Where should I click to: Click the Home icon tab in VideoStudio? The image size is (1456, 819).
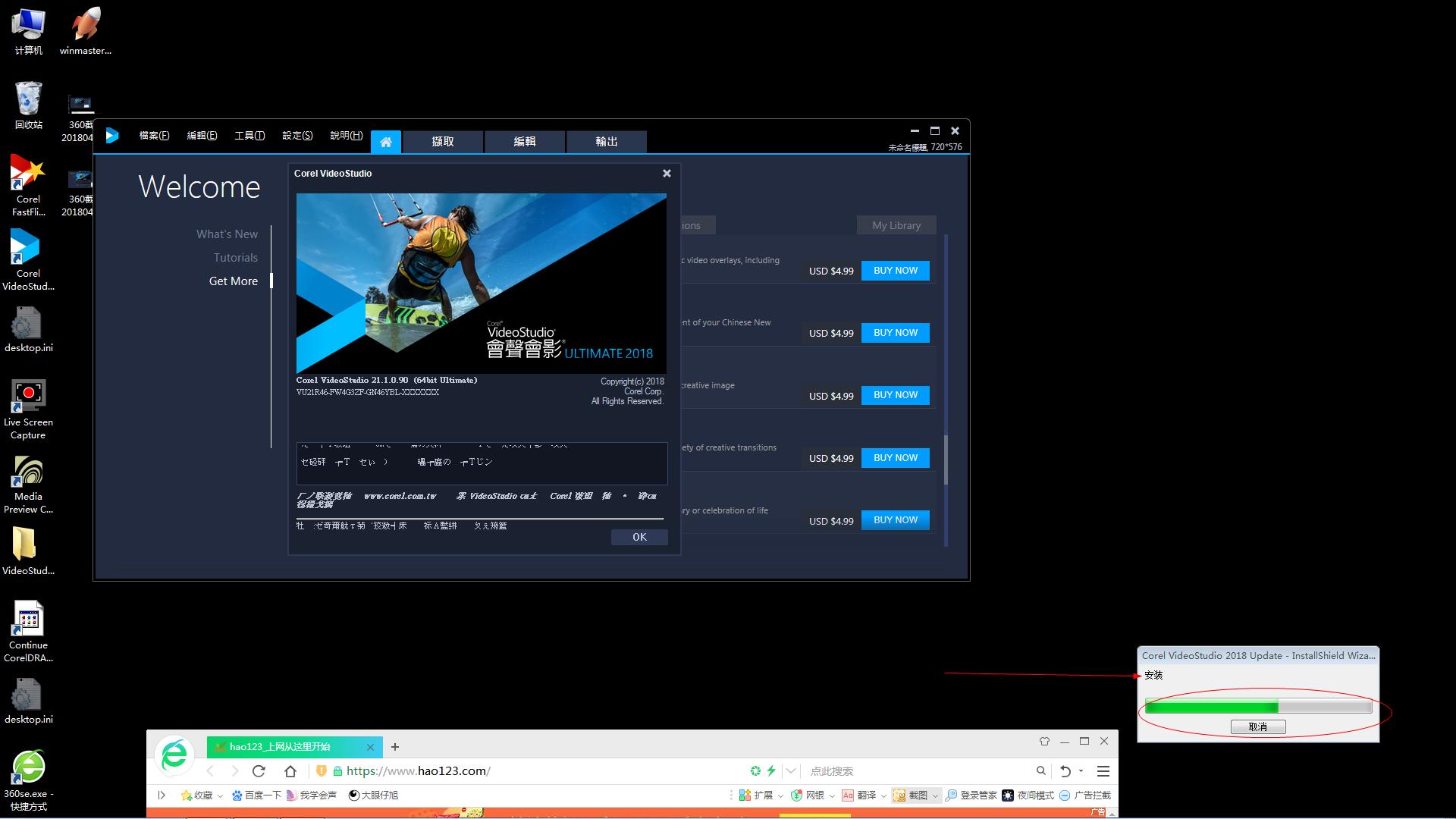tap(386, 142)
